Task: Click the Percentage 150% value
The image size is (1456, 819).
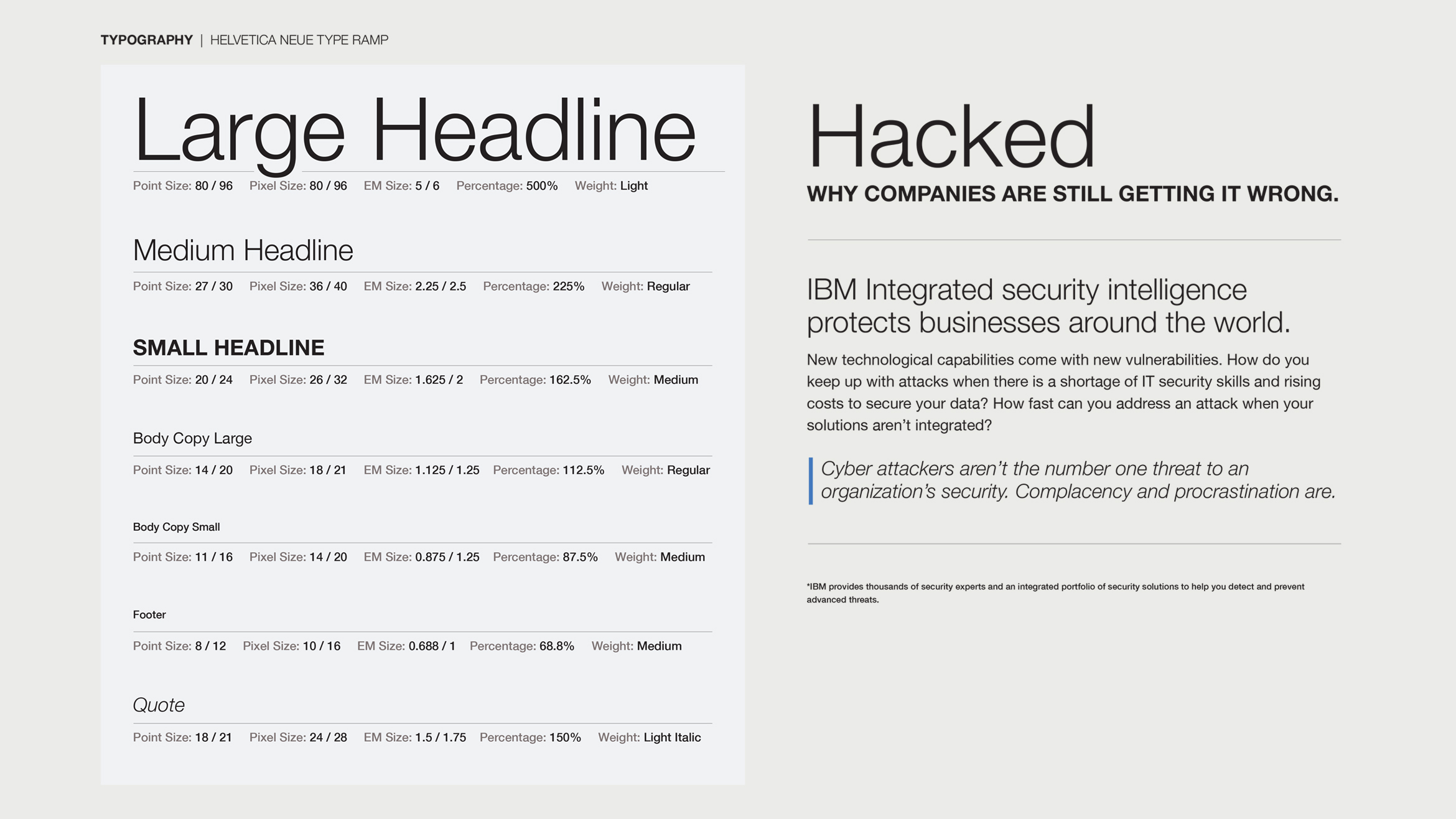Action: [x=565, y=737]
